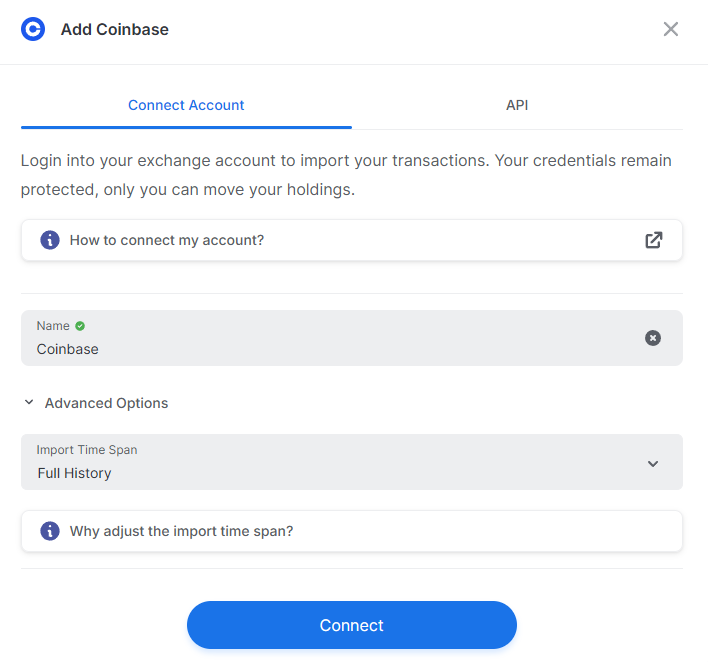Screen dimensions: 708x662
Task: Click the Import Time Span chevron arrow
Action: click(653, 464)
